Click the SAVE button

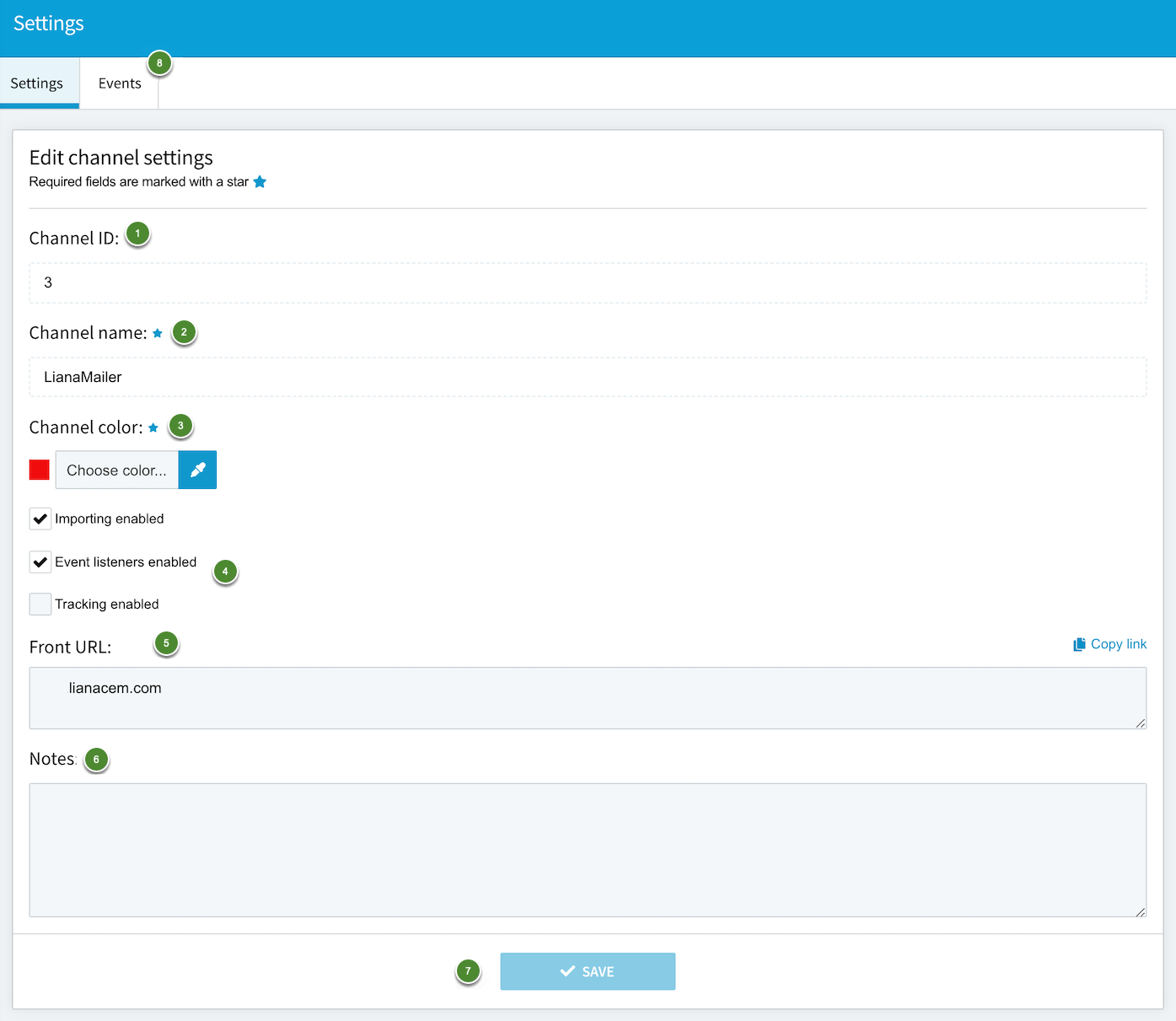pos(588,971)
